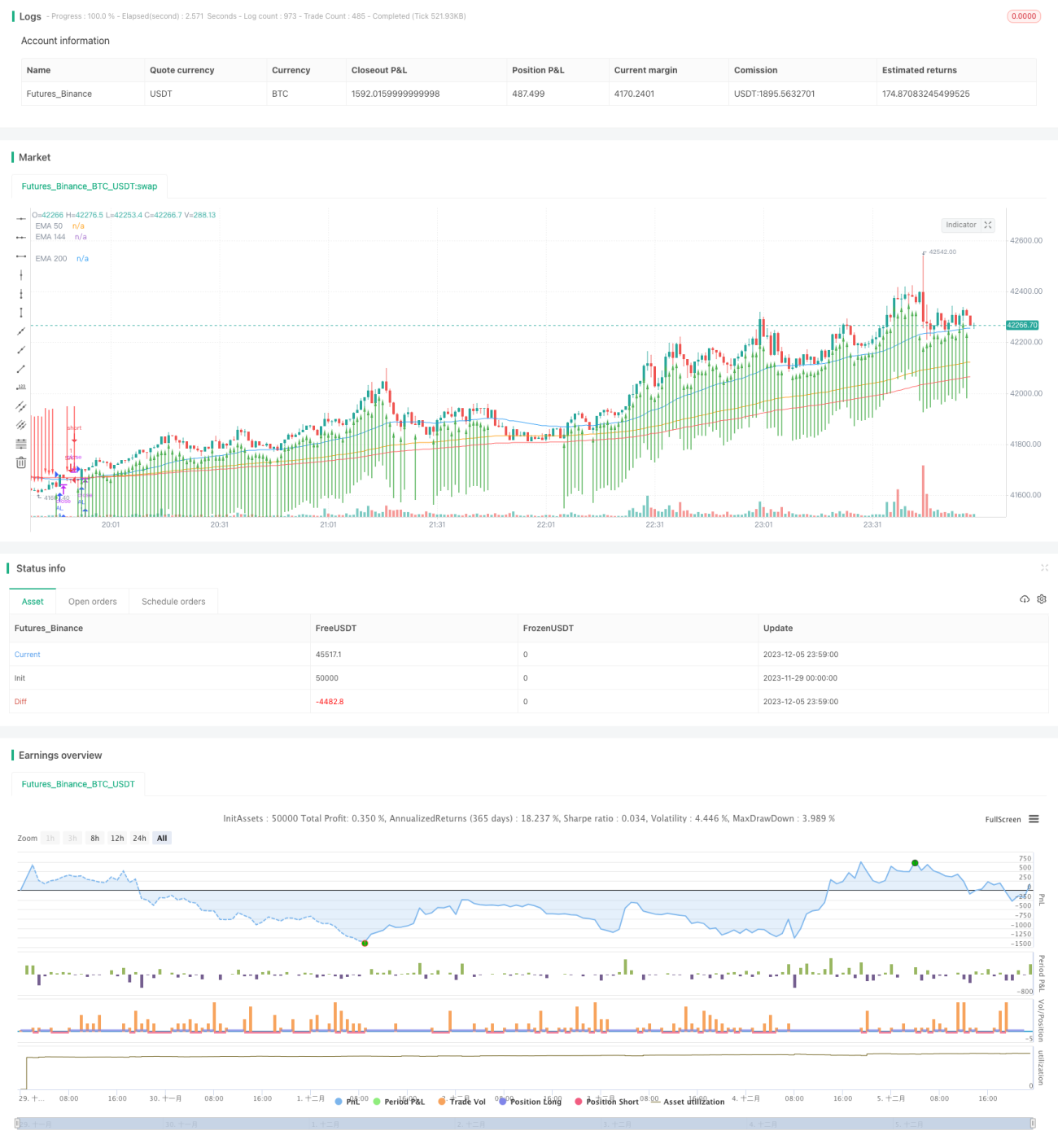Select the horizontal segment line drawing tool
Image resolution: width=1058 pixels, height=1148 pixels.
21,256
